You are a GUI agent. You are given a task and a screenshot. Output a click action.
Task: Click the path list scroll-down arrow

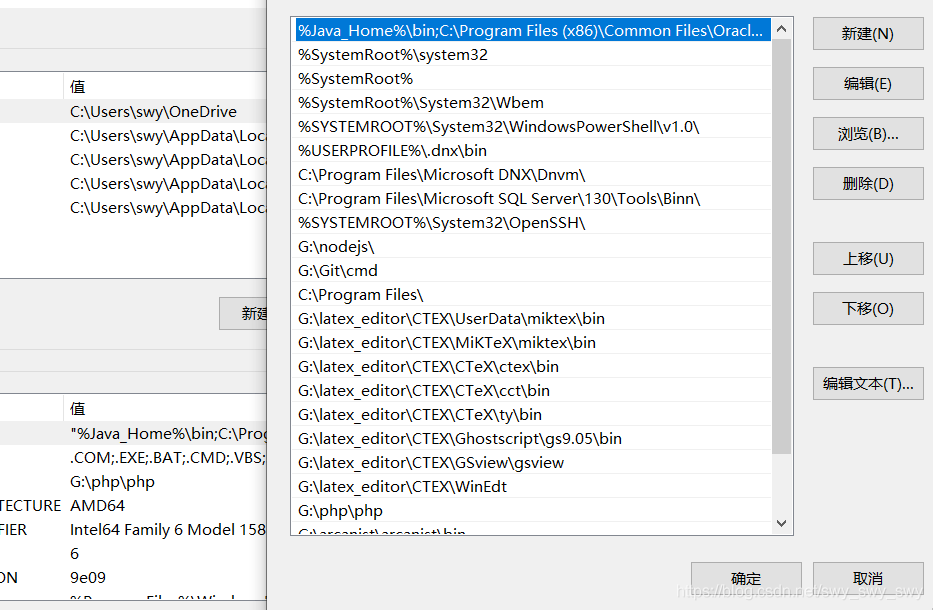coord(782,523)
